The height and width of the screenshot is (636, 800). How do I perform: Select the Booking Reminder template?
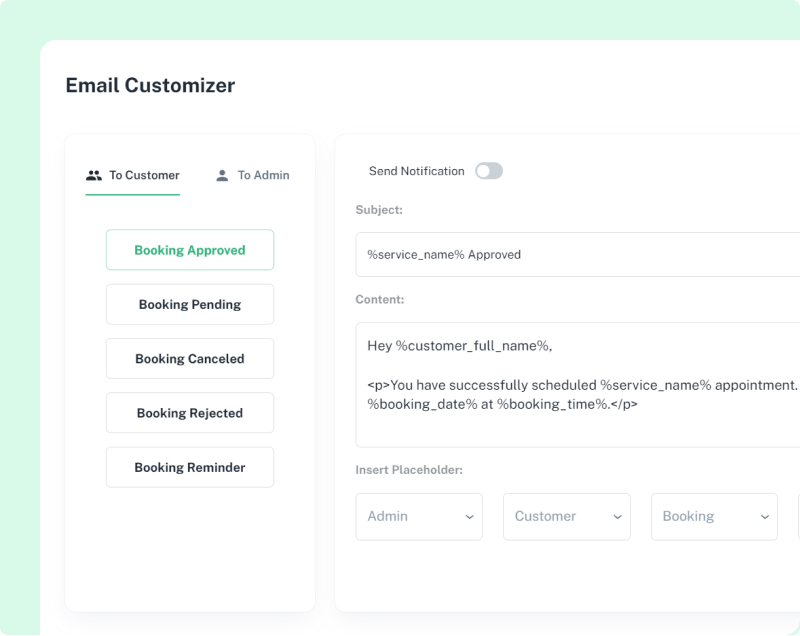click(190, 467)
